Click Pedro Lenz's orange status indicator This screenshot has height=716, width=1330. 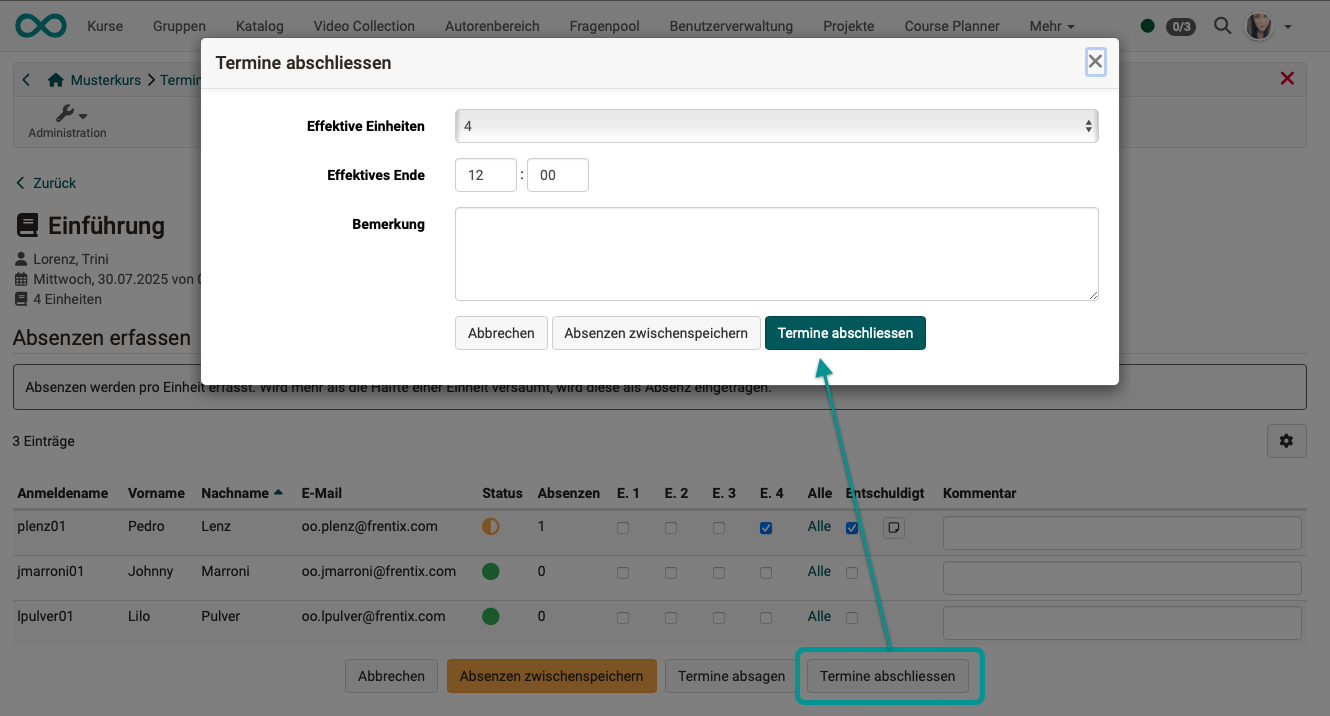[x=490, y=525]
